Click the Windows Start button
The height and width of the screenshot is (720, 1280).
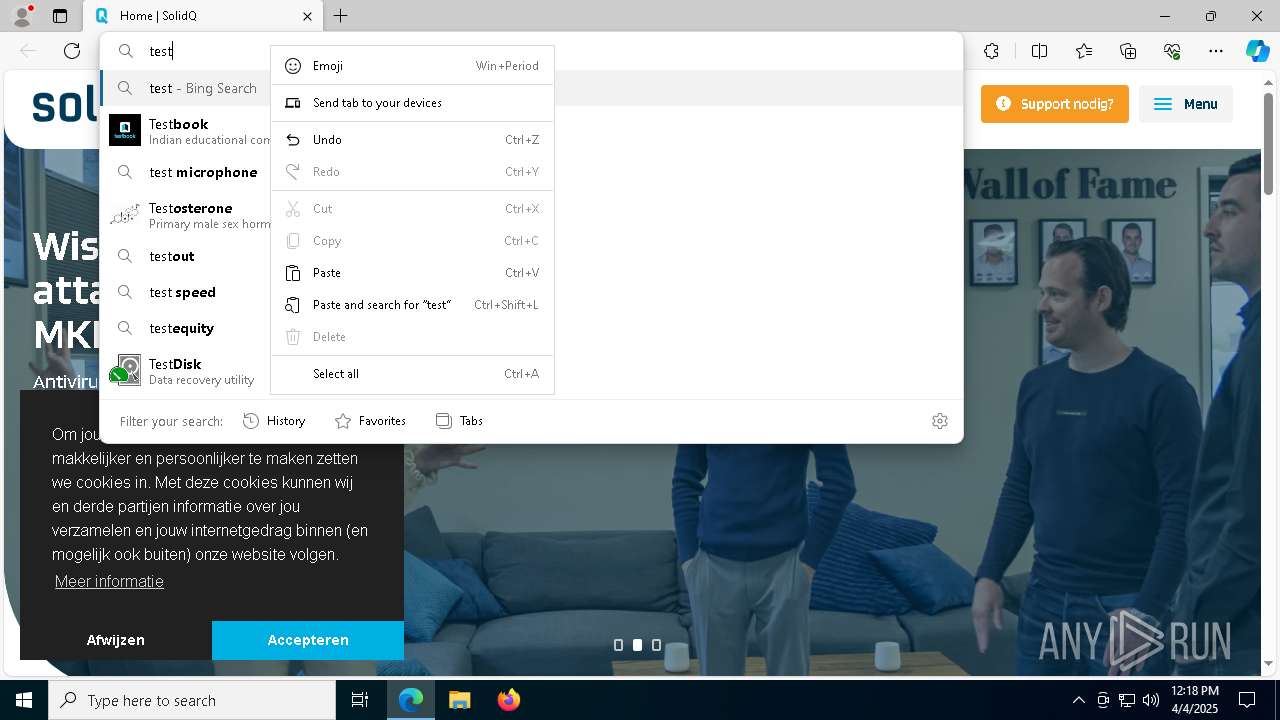pos(24,700)
